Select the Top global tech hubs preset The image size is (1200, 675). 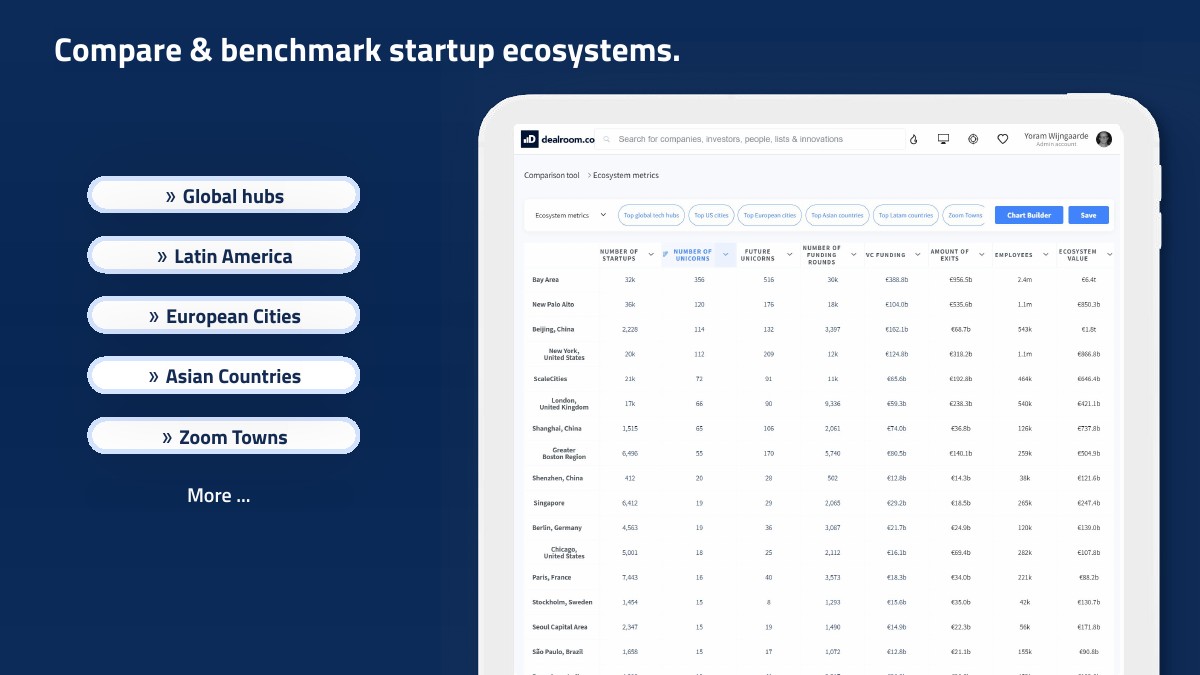pos(651,215)
